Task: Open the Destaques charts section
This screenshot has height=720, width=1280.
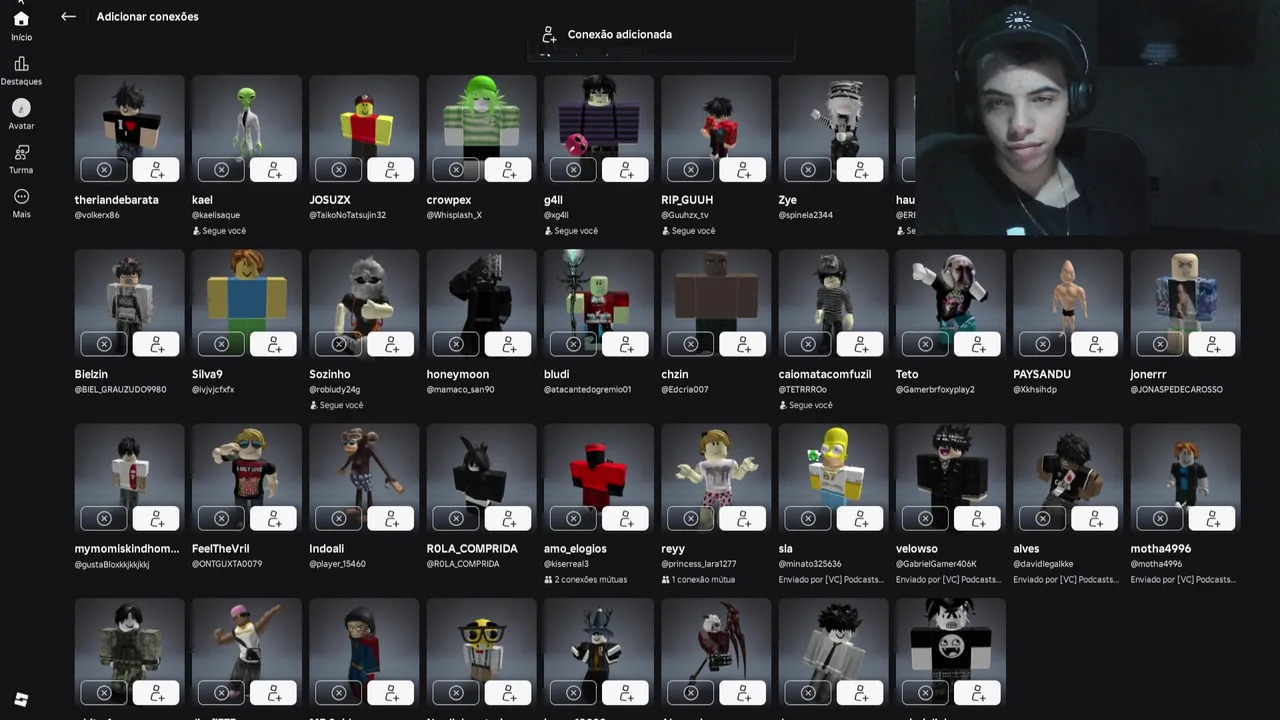Action: [x=21, y=71]
